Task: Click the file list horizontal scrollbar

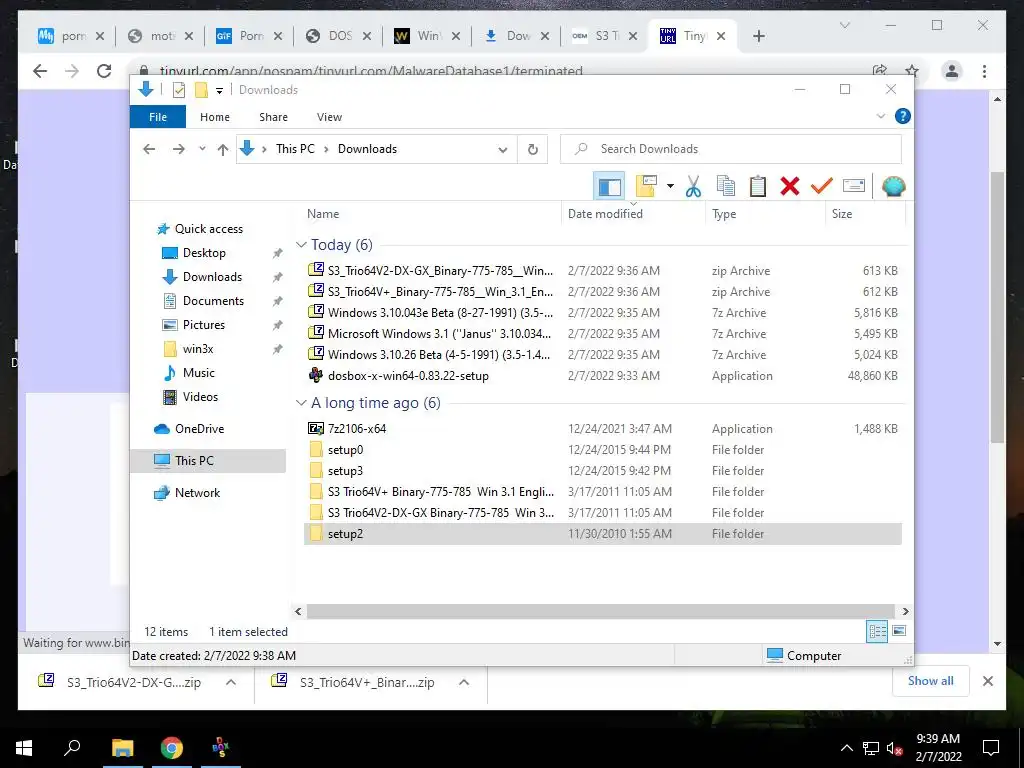Action: (600, 612)
